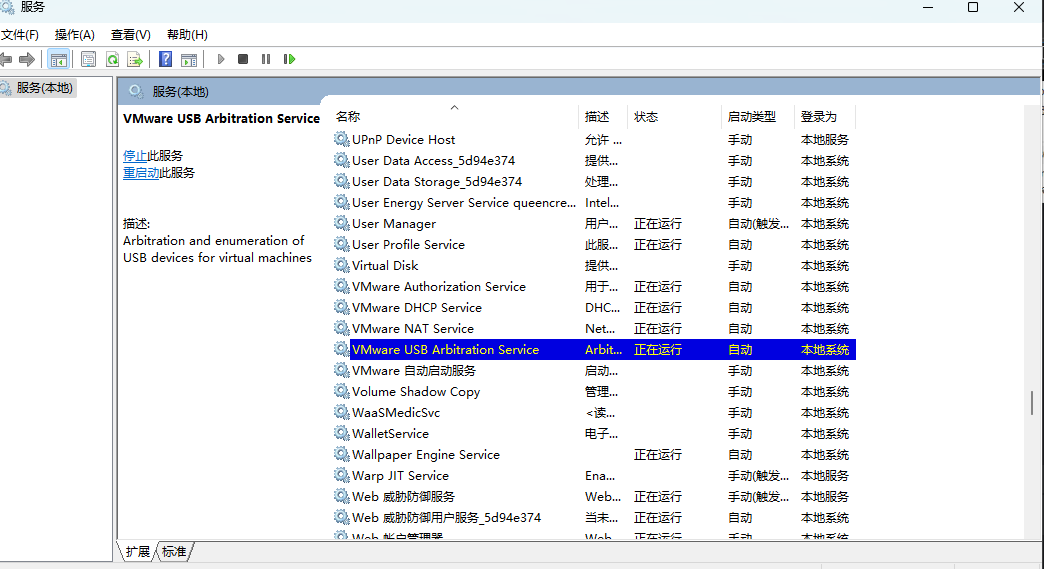Select the User Manager service name
Viewport: 1044px width, 569px height.
(394, 224)
